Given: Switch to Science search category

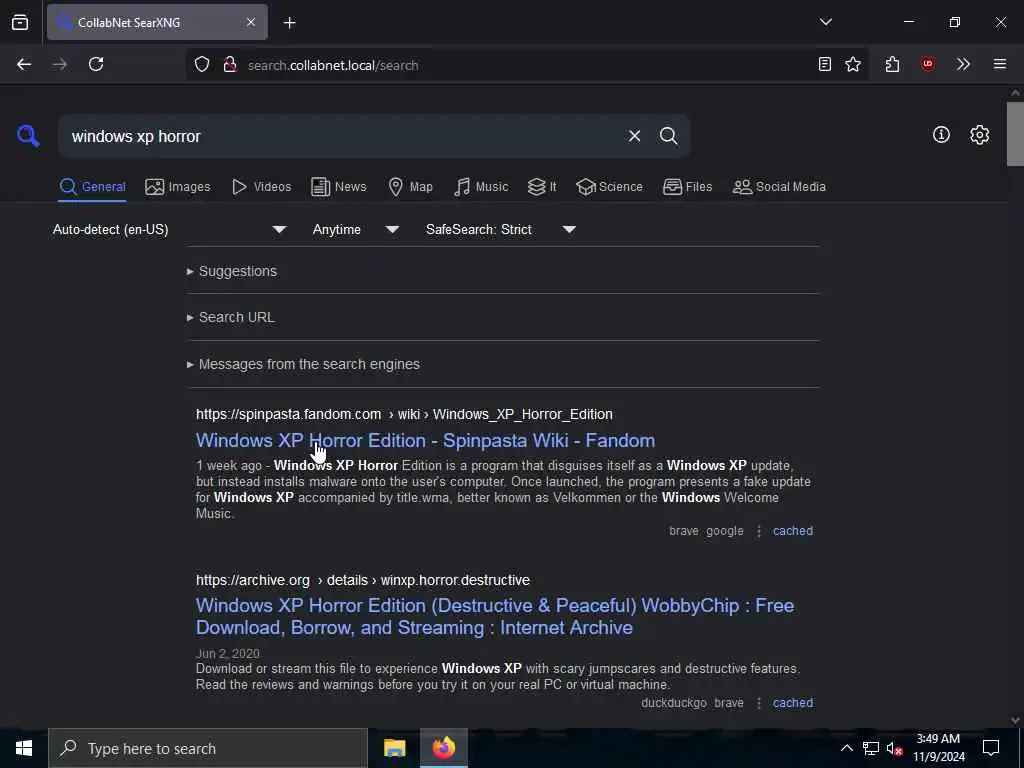Looking at the screenshot, I should click(x=609, y=187).
